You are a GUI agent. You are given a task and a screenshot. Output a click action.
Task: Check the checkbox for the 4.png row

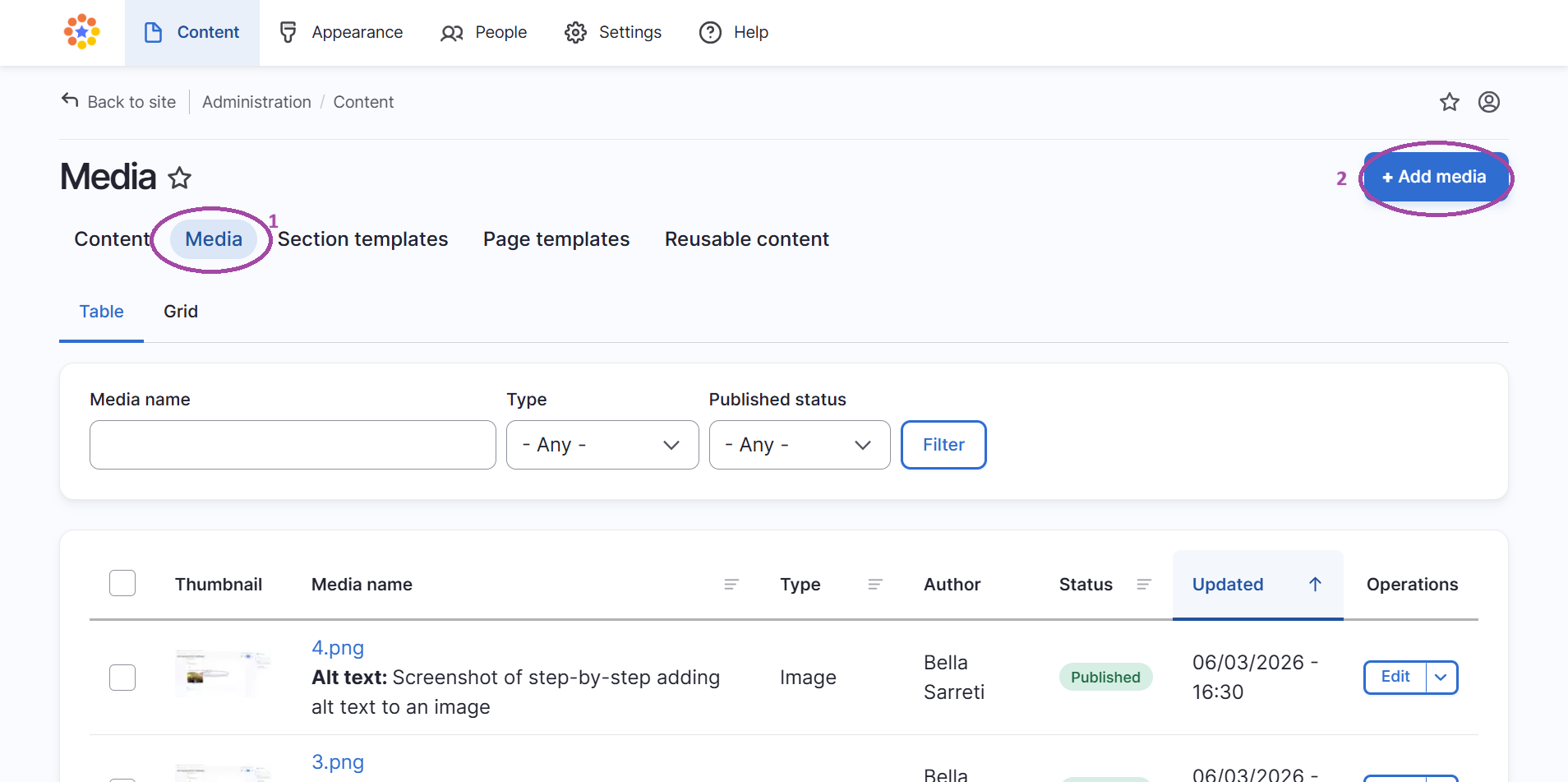[x=122, y=677]
